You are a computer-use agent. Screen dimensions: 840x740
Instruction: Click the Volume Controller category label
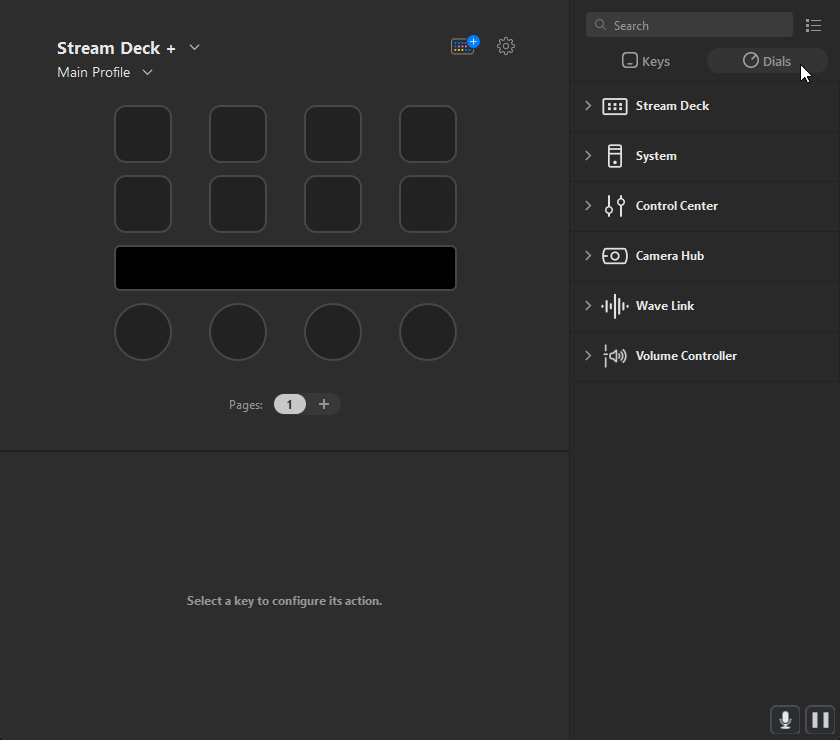[686, 356]
